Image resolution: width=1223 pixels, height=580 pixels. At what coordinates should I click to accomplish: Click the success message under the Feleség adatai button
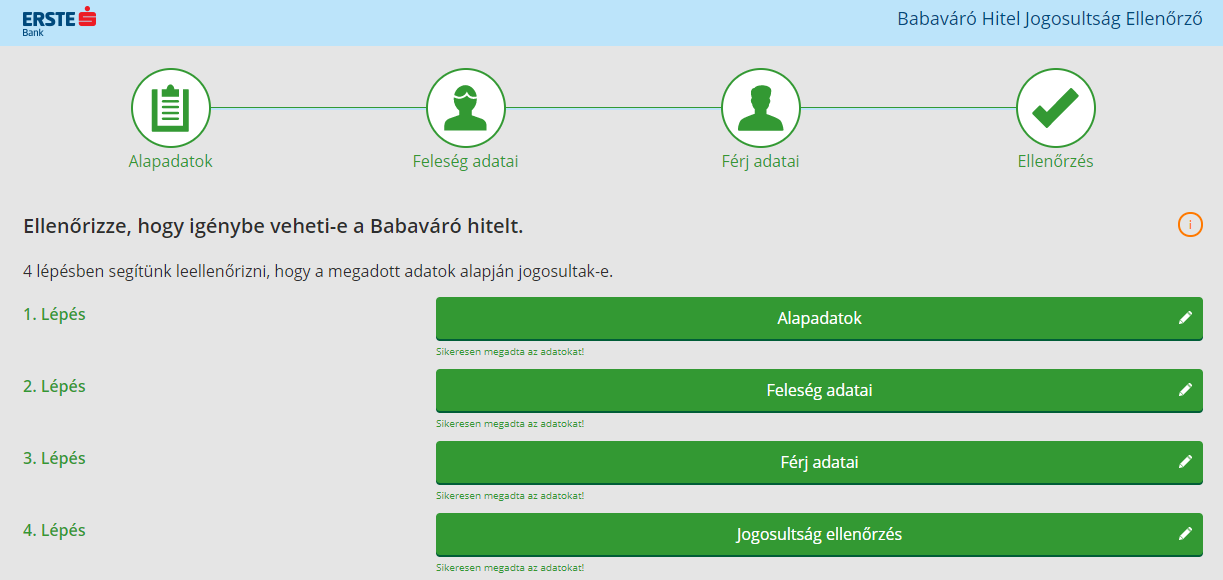coord(510,424)
